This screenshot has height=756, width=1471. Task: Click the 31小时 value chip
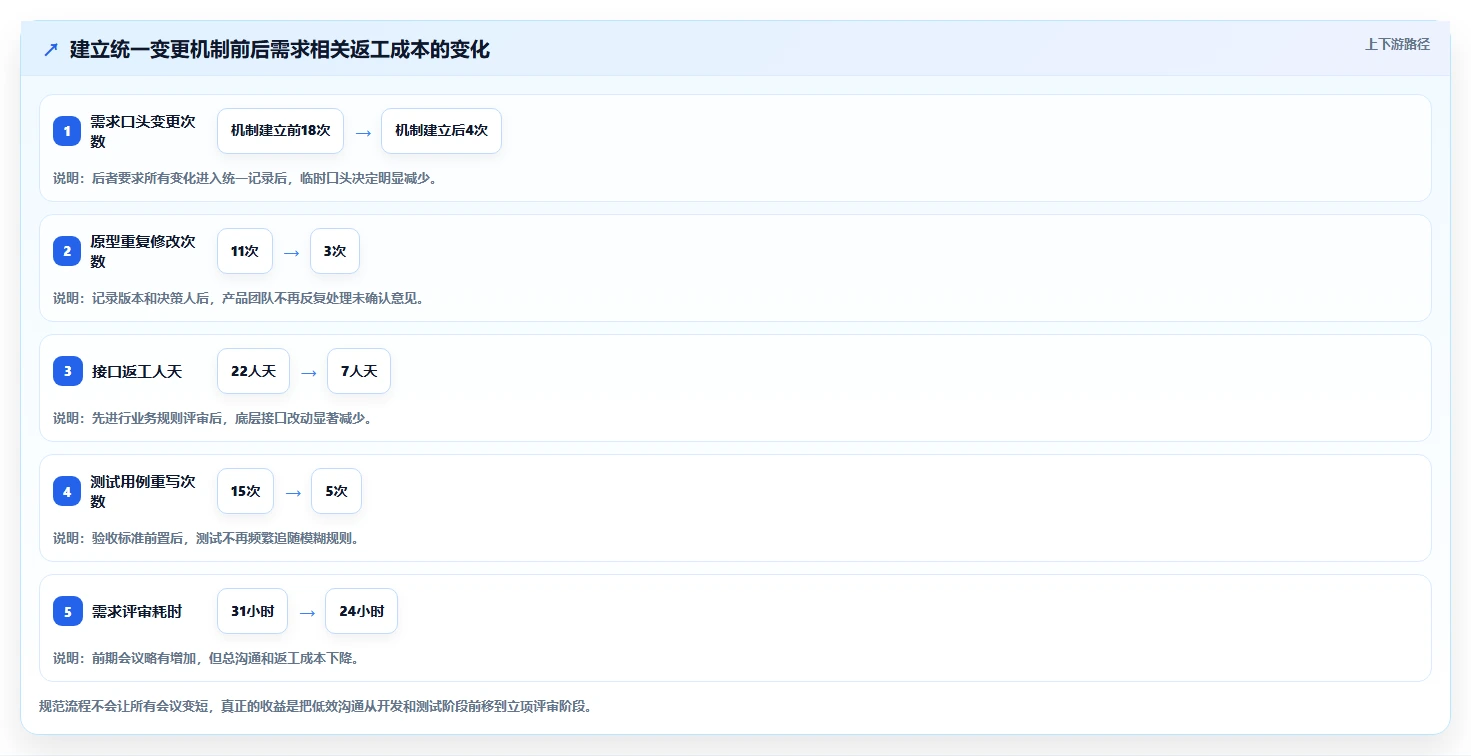[252, 611]
